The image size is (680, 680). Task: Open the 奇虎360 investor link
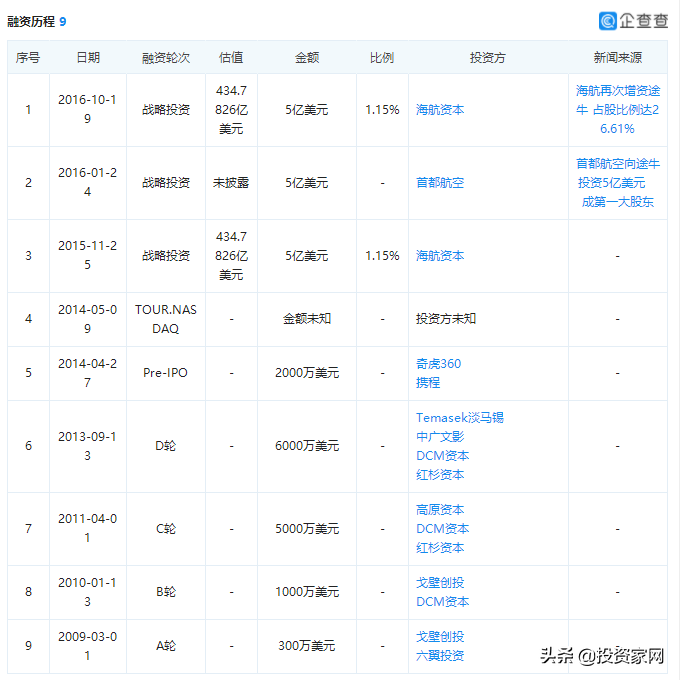[438, 363]
